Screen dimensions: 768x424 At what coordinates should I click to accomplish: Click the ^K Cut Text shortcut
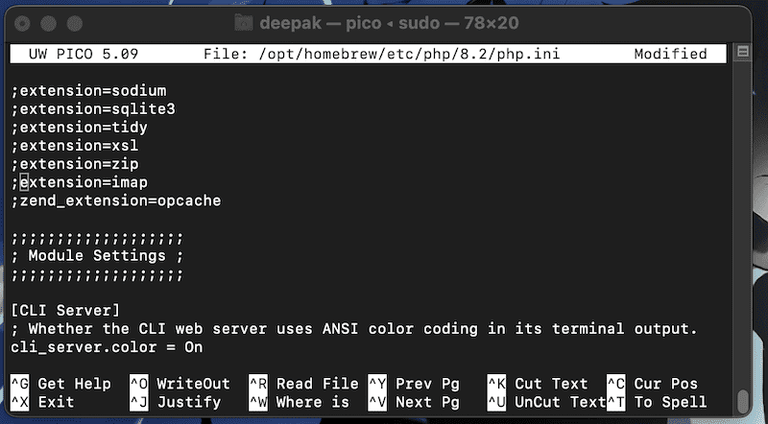(537, 383)
